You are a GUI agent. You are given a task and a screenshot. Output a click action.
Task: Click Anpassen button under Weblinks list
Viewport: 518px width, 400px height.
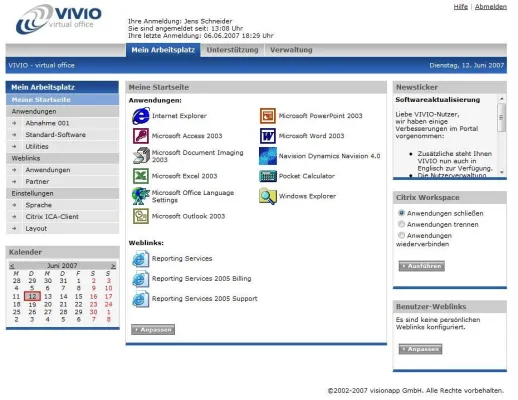point(153,329)
